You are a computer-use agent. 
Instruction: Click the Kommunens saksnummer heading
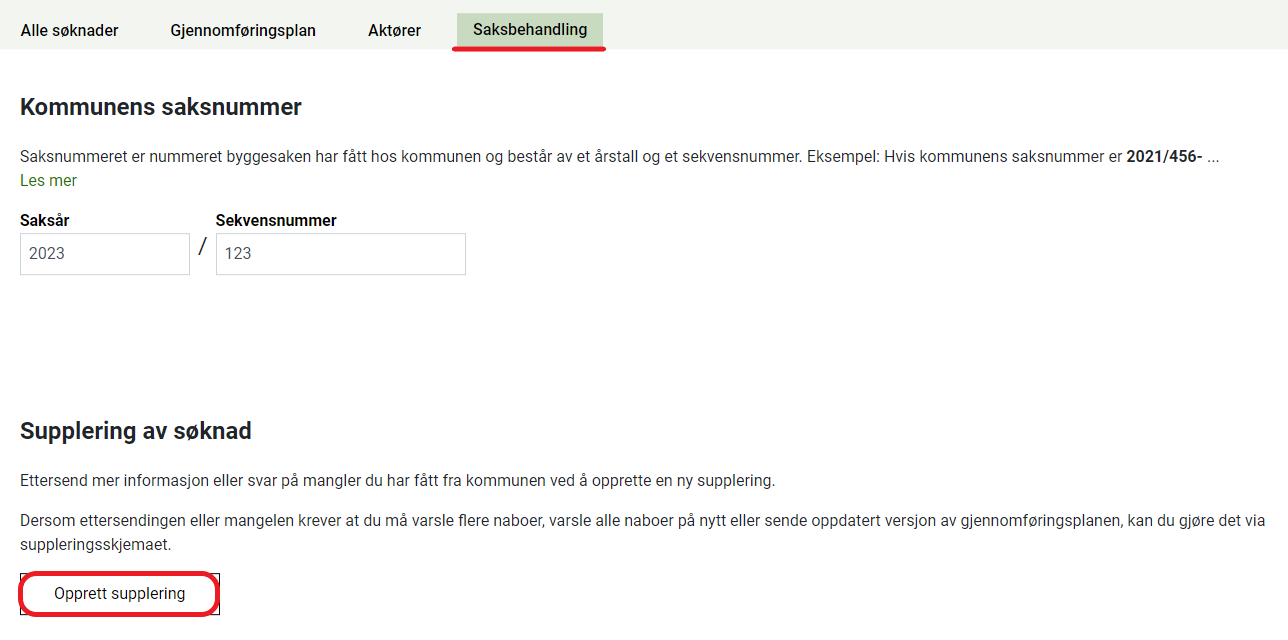point(160,107)
